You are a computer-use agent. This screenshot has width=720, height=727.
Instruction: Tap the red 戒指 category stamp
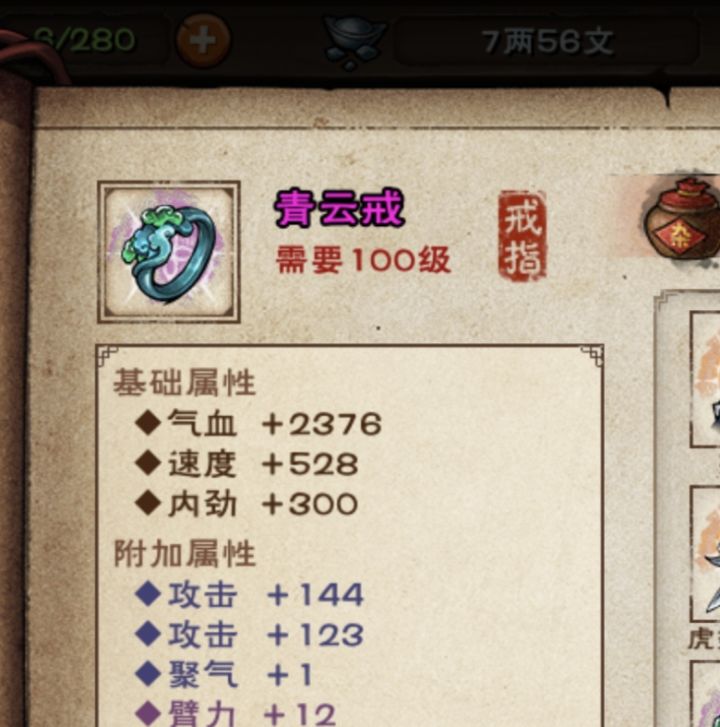[x=522, y=236]
